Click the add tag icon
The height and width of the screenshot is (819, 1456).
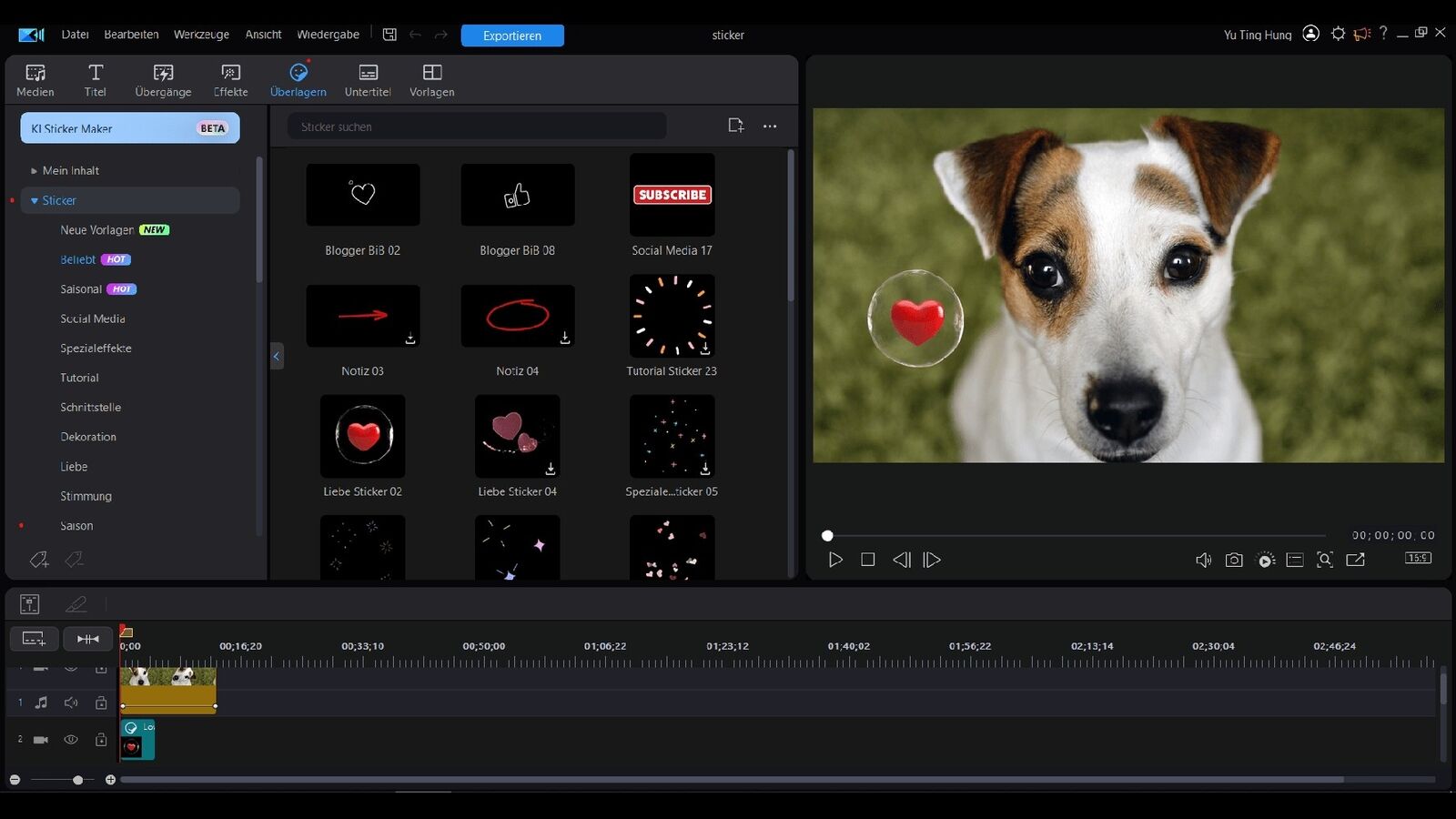tap(39, 560)
